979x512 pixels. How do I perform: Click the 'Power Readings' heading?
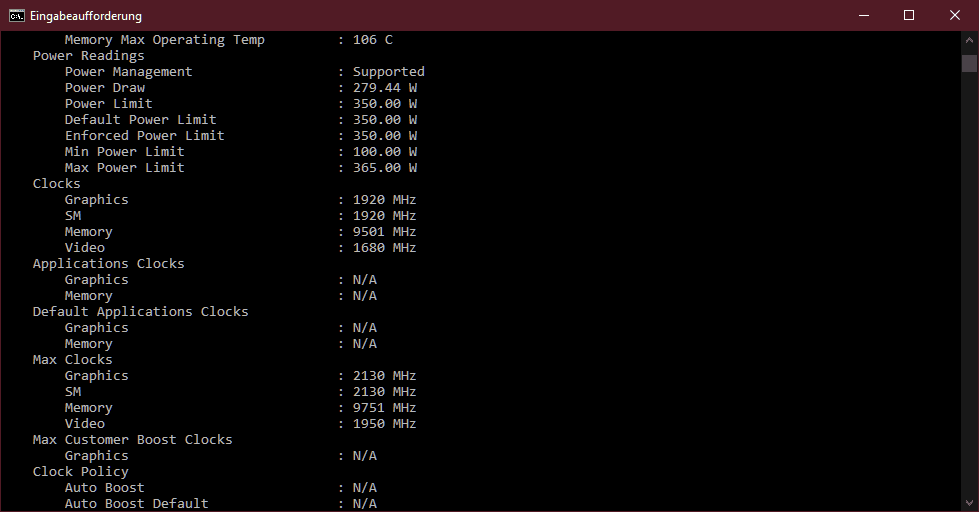89,56
